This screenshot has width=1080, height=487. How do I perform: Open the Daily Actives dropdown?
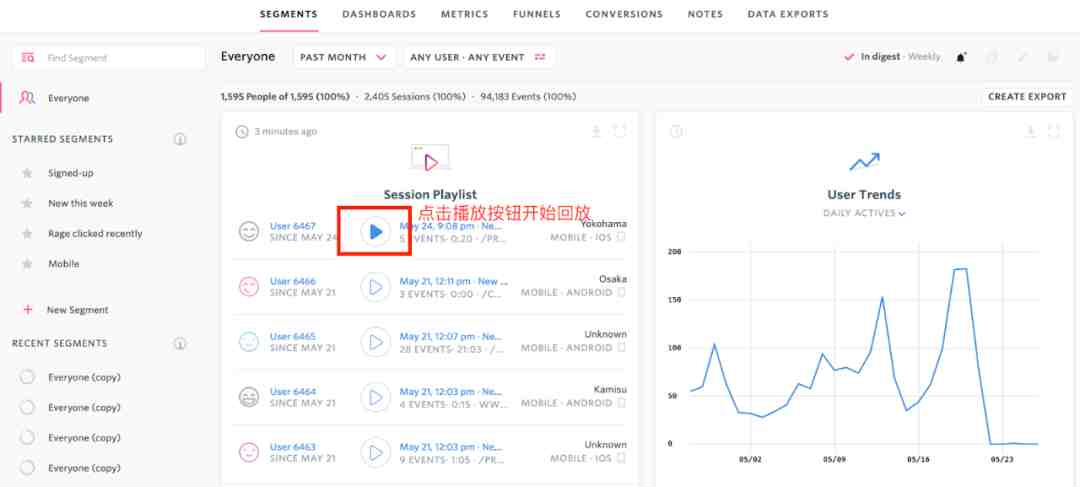(x=864, y=214)
